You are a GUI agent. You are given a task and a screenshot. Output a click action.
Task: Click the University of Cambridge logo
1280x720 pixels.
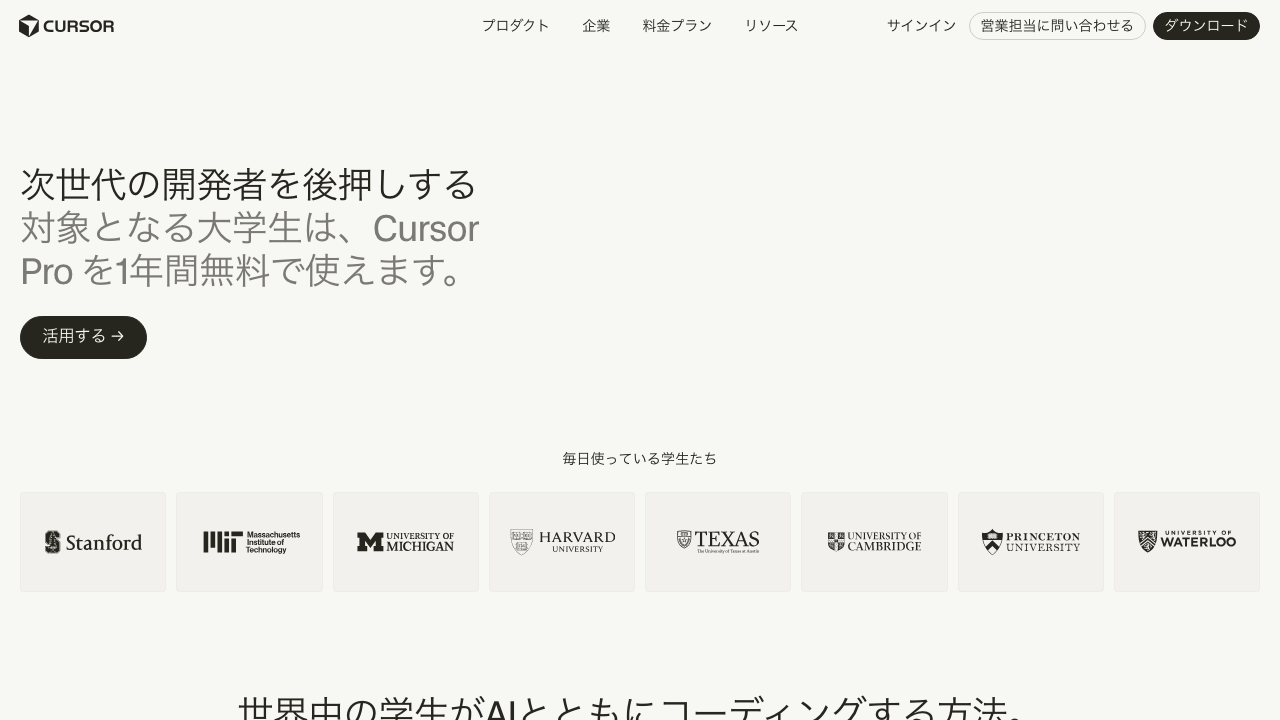(874, 541)
